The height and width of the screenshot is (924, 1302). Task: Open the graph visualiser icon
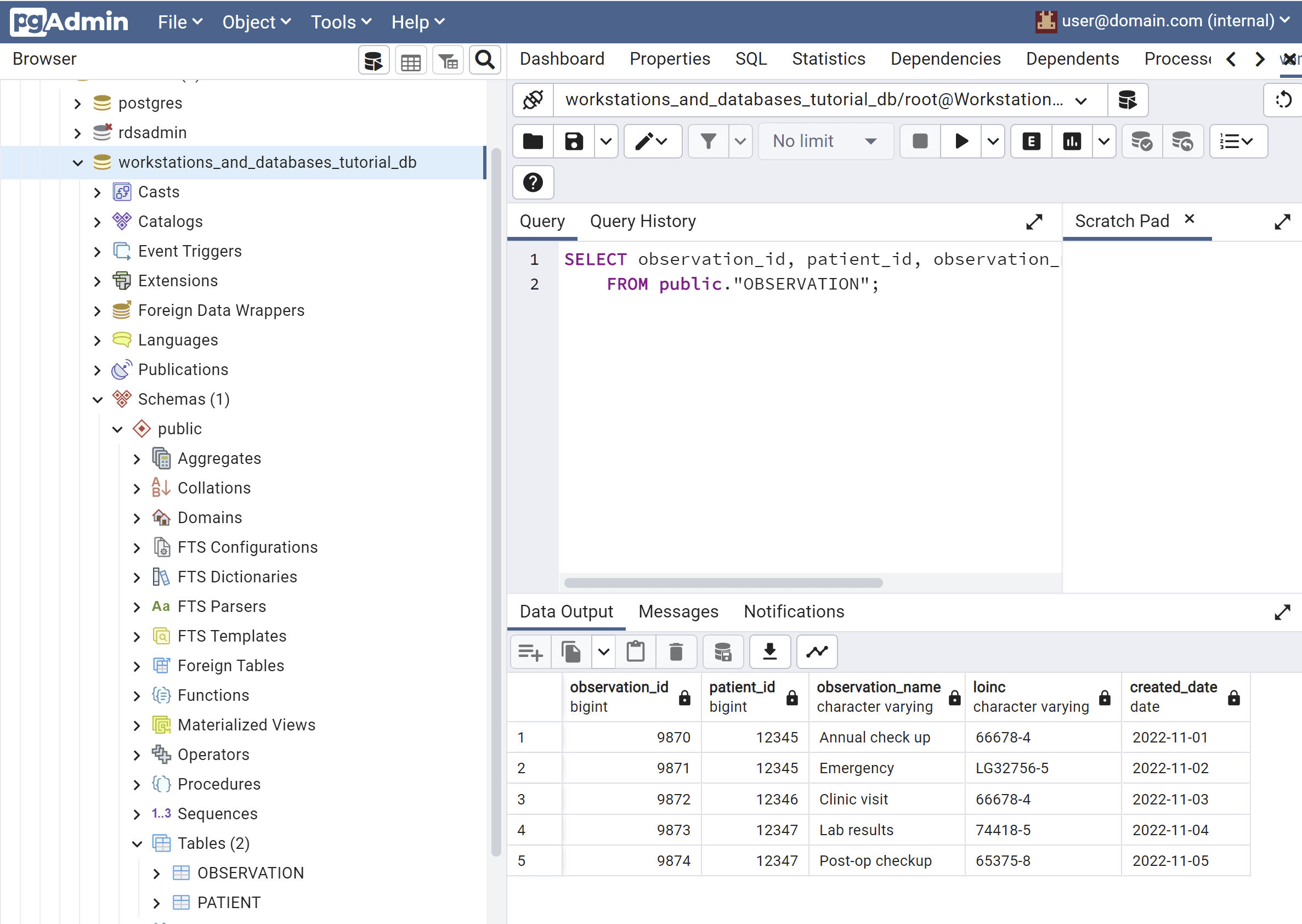coord(817,651)
